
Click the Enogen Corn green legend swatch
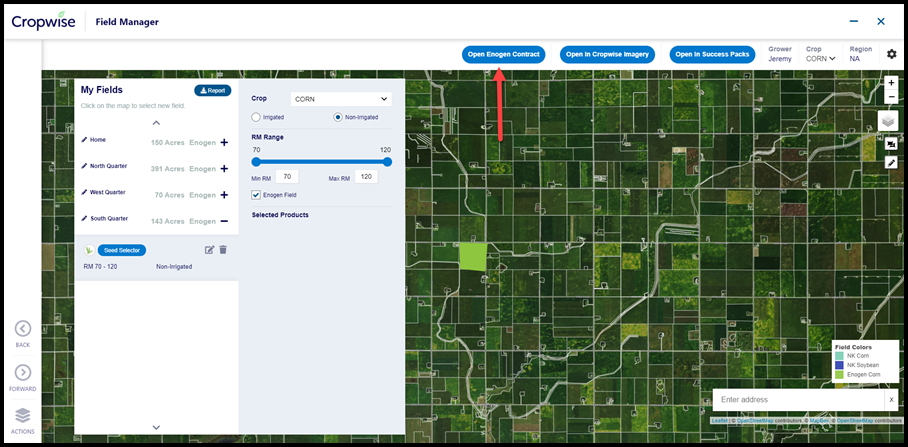point(839,375)
